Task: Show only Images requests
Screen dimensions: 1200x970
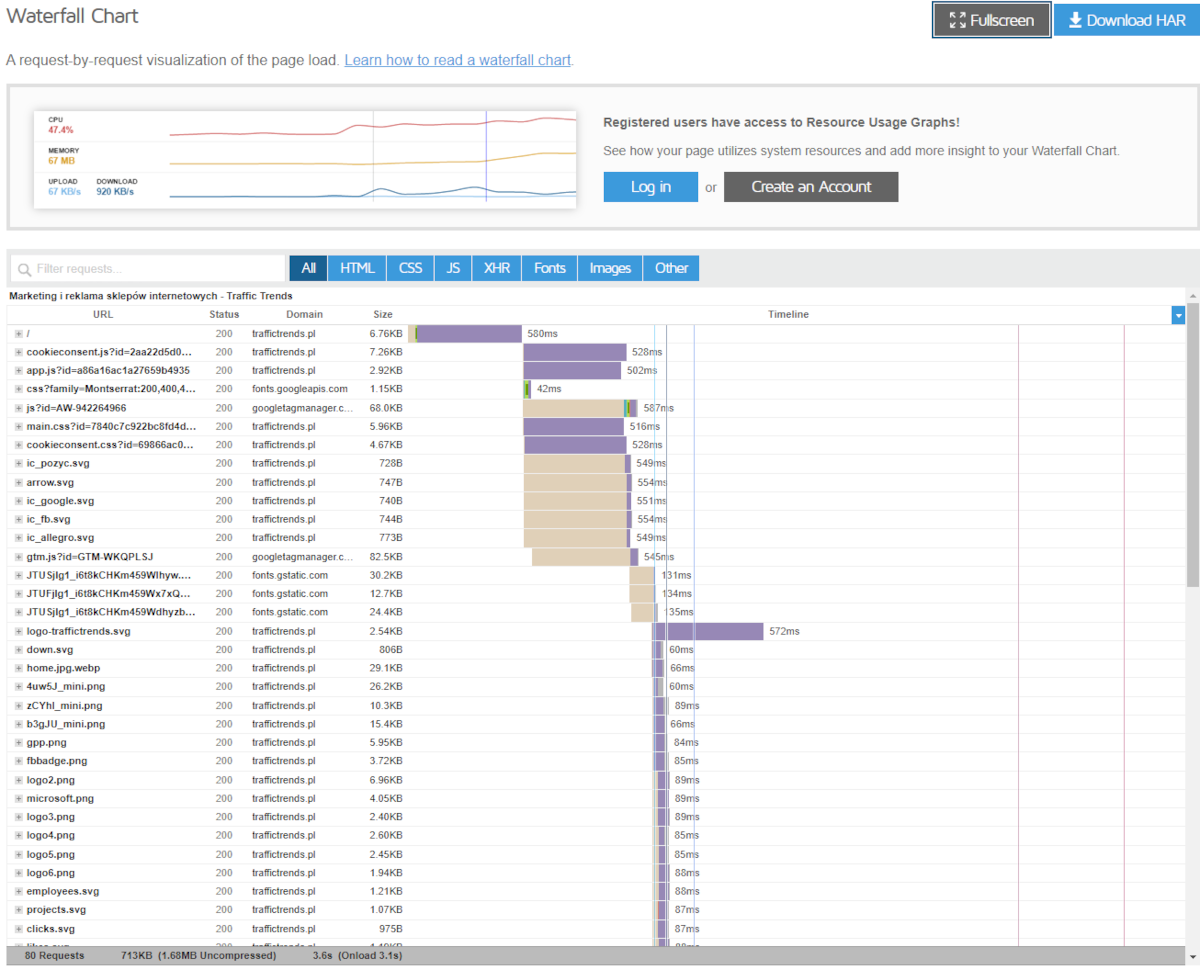Action: (x=610, y=268)
